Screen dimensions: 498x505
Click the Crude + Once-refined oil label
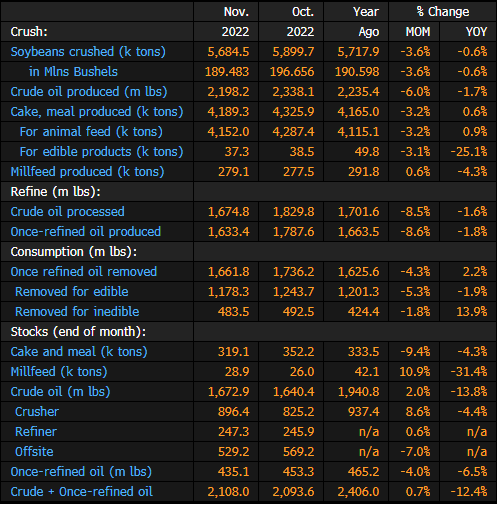(x=81, y=492)
